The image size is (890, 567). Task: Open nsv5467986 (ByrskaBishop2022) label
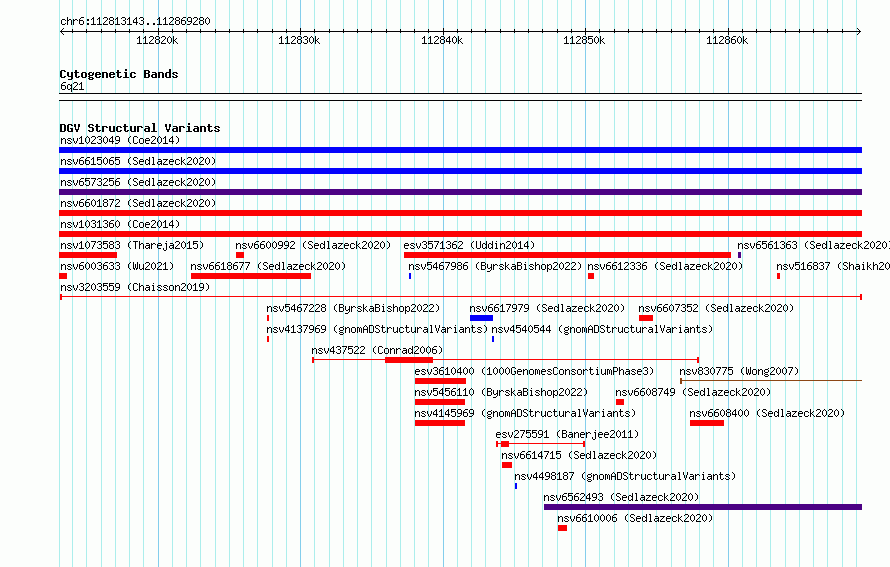click(x=495, y=266)
